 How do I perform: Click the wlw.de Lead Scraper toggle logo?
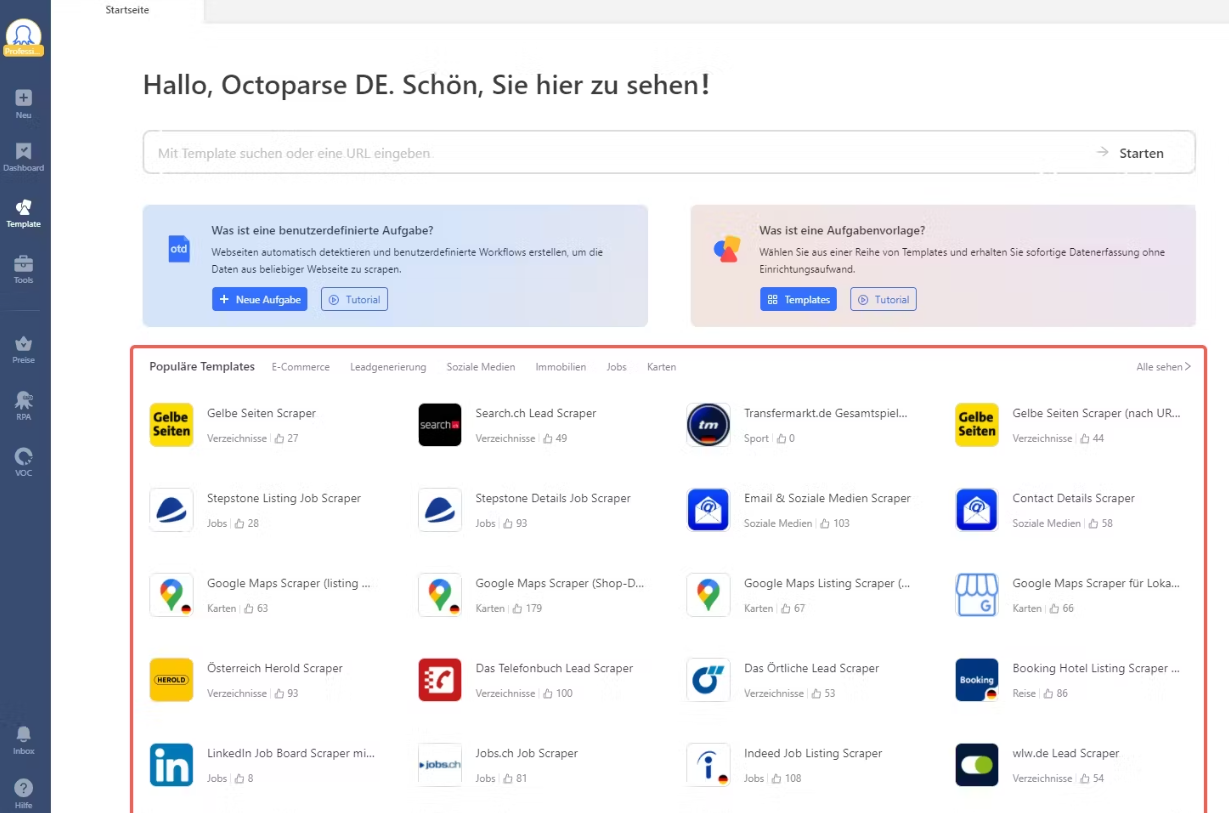[x=977, y=765]
